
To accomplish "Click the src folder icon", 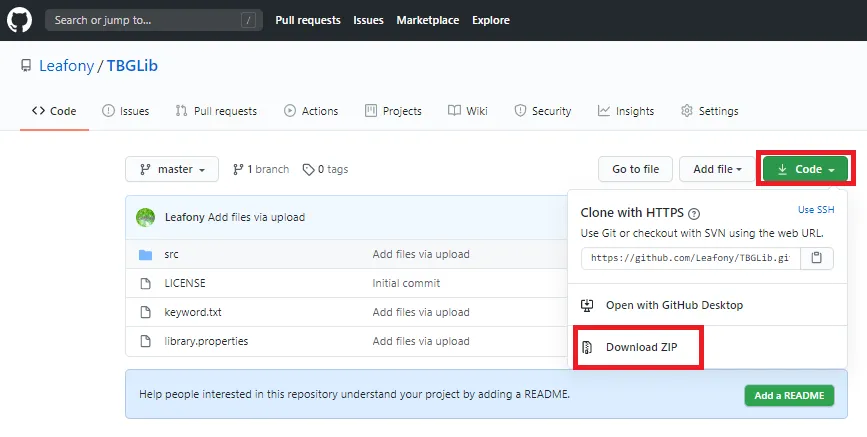I will (145, 255).
